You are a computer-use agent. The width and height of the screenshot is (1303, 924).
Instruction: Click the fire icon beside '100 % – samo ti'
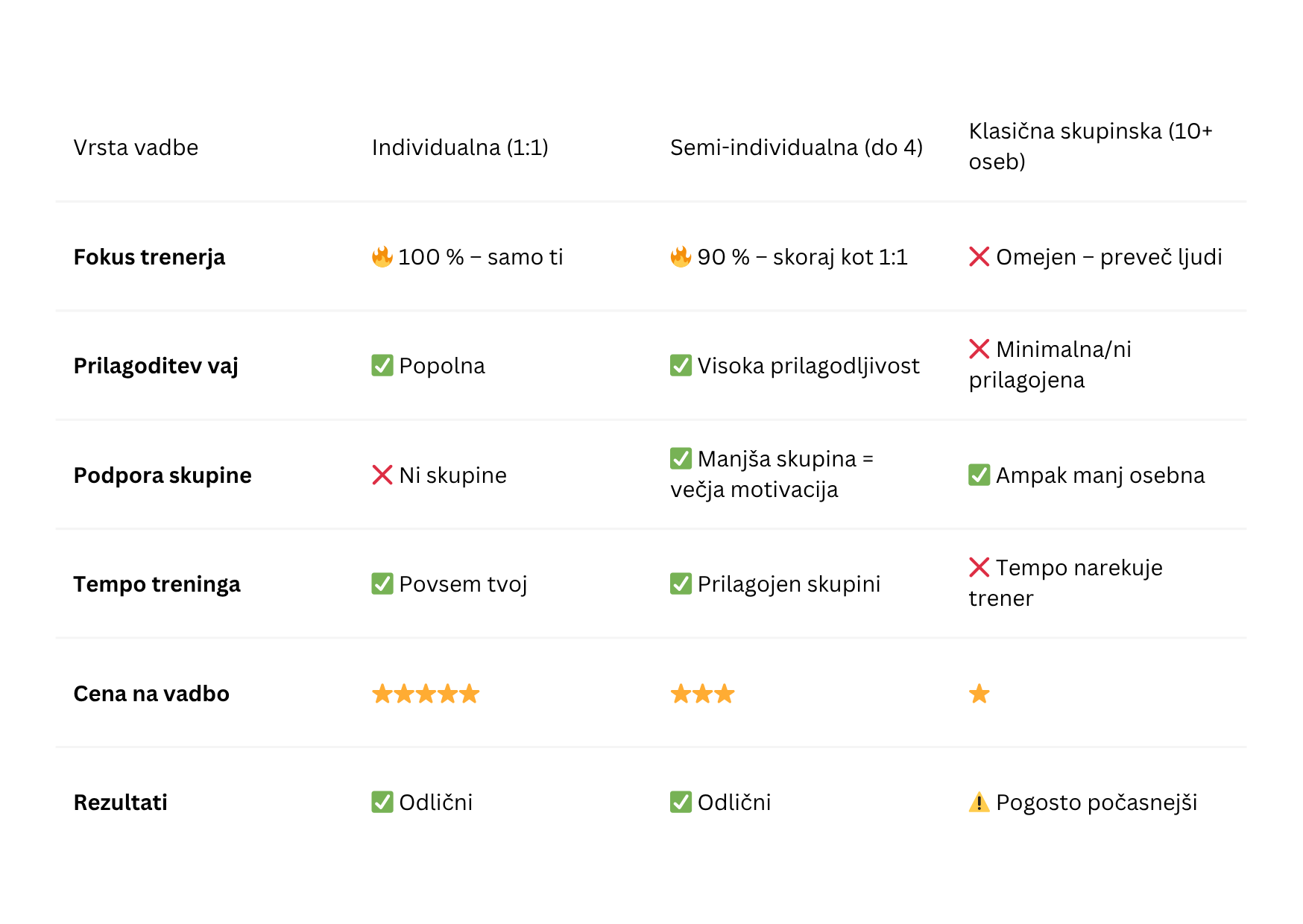(x=382, y=257)
